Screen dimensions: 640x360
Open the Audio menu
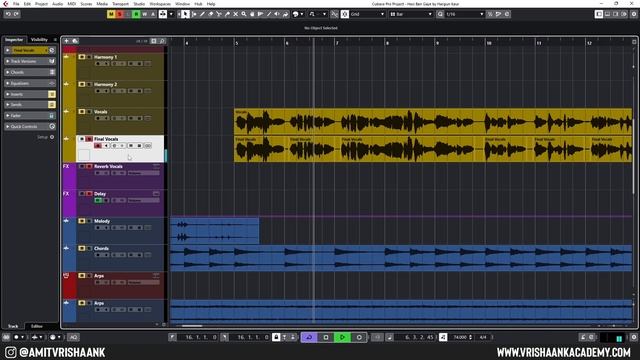tap(58, 4)
